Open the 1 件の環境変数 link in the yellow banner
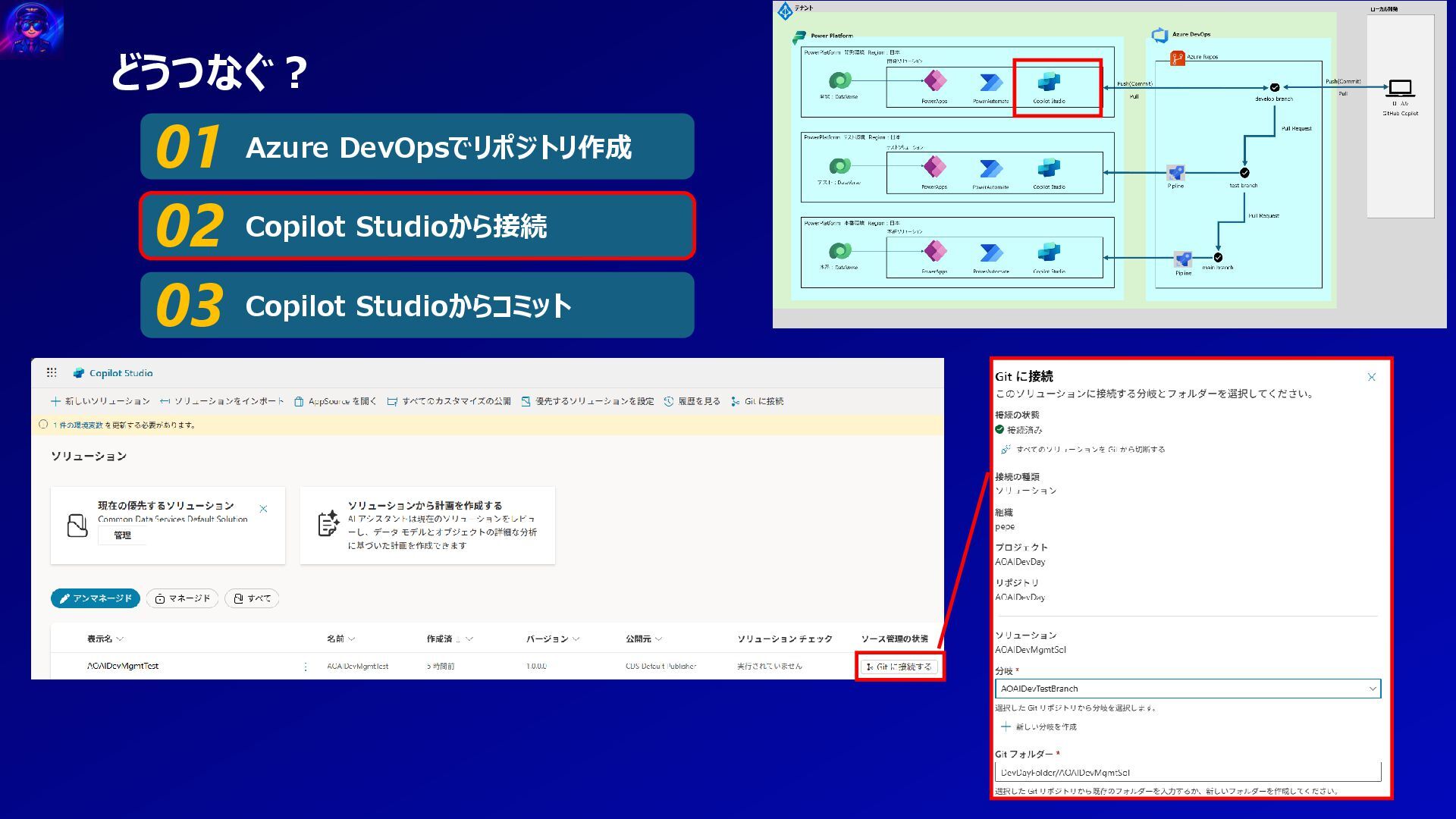The width and height of the screenshot is (1456, 819). 78,425
